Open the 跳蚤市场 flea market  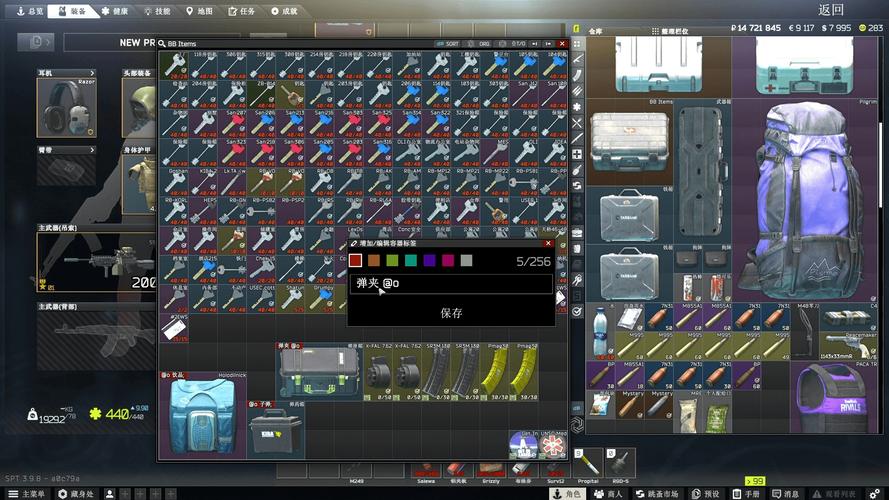pos(657,494)
